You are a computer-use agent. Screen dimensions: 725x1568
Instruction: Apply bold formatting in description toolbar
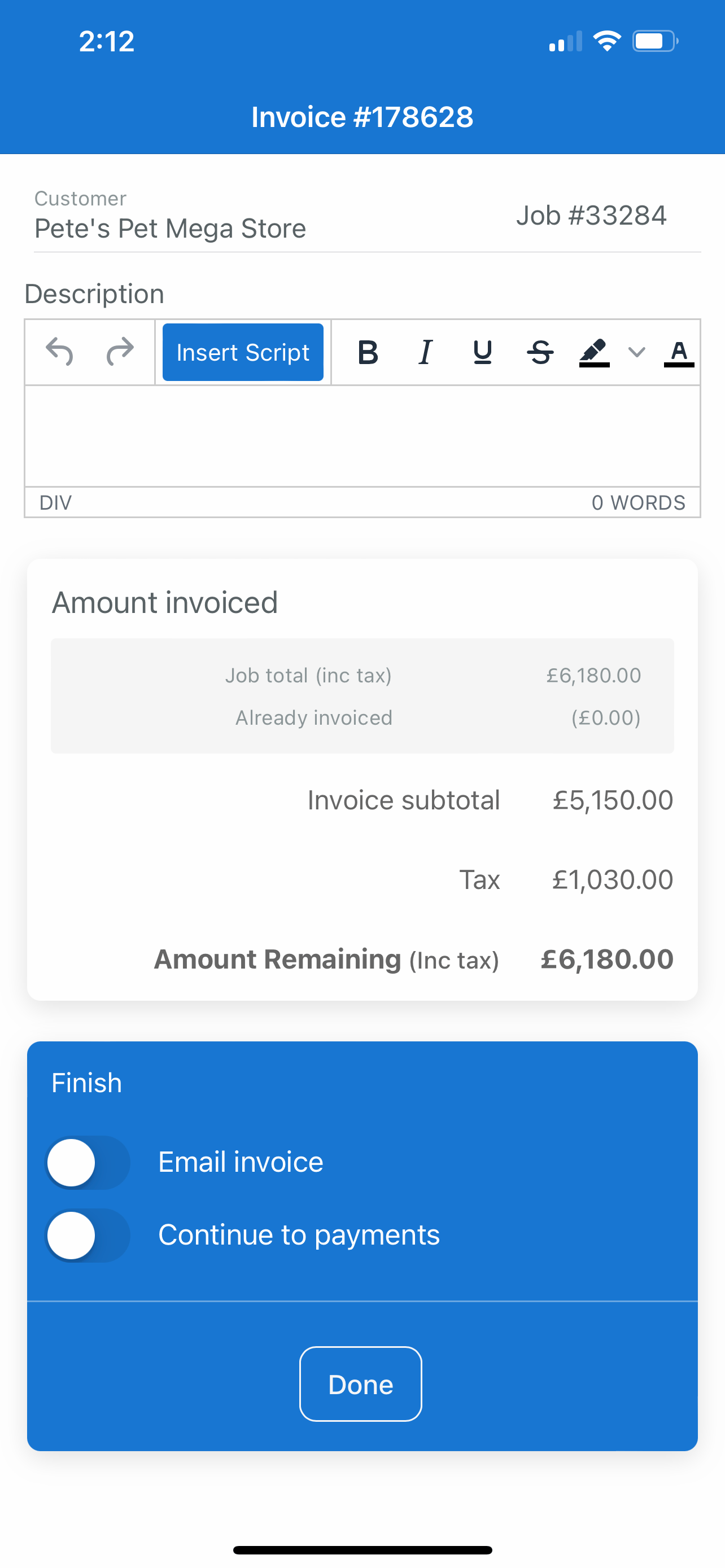click(368, 352)
